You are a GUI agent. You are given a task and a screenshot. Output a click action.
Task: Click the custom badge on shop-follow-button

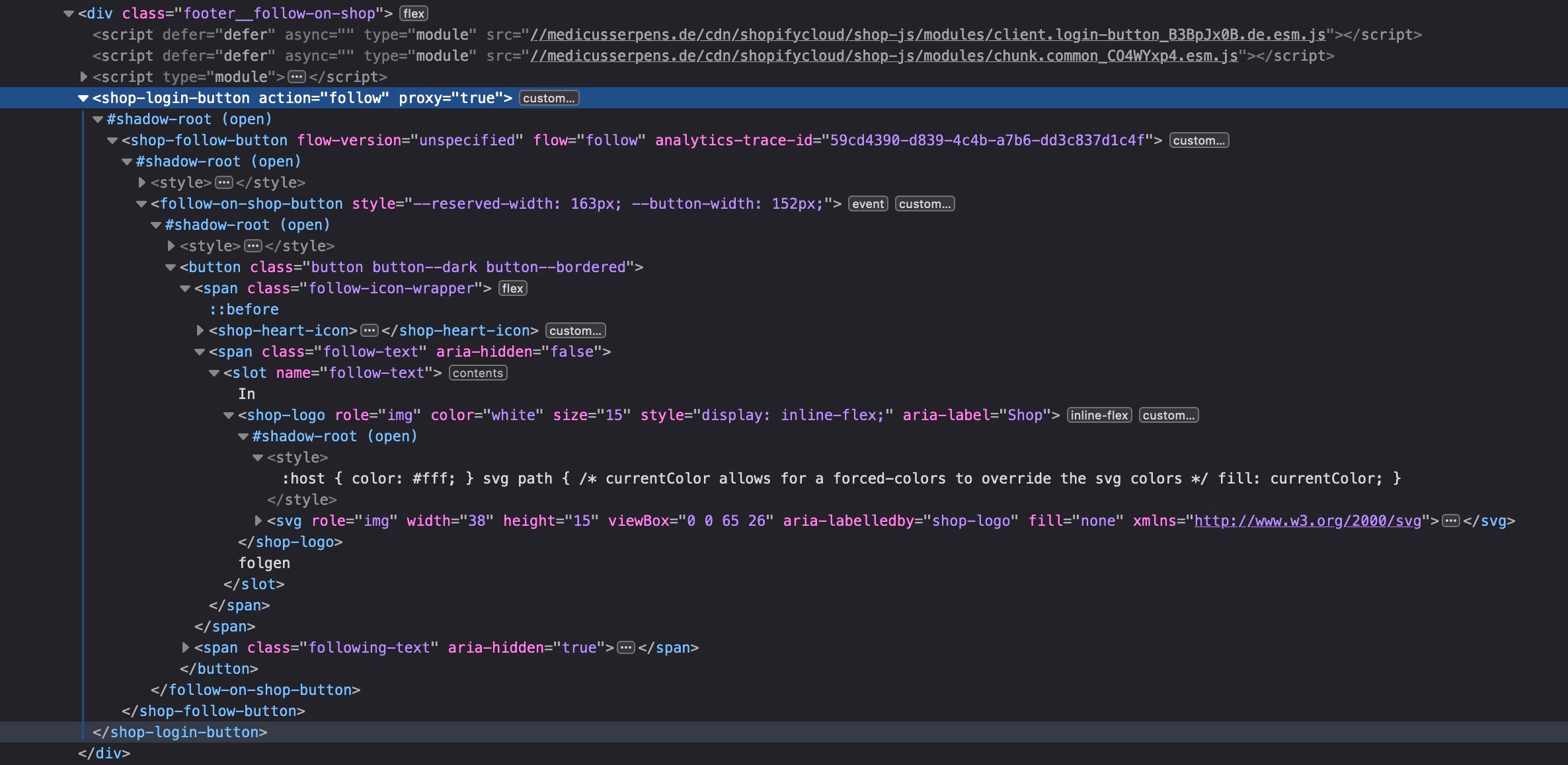pos(1199,140)
